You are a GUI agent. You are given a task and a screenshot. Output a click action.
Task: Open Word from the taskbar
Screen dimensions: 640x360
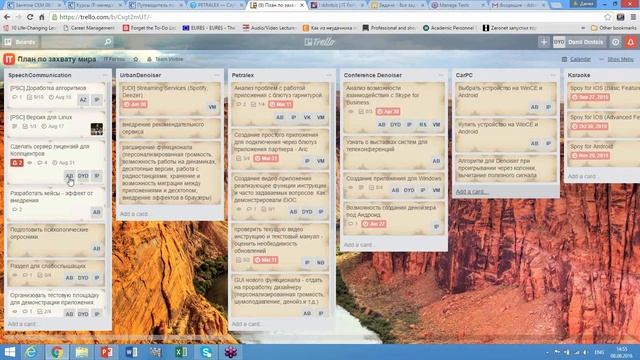click(131, 352)
